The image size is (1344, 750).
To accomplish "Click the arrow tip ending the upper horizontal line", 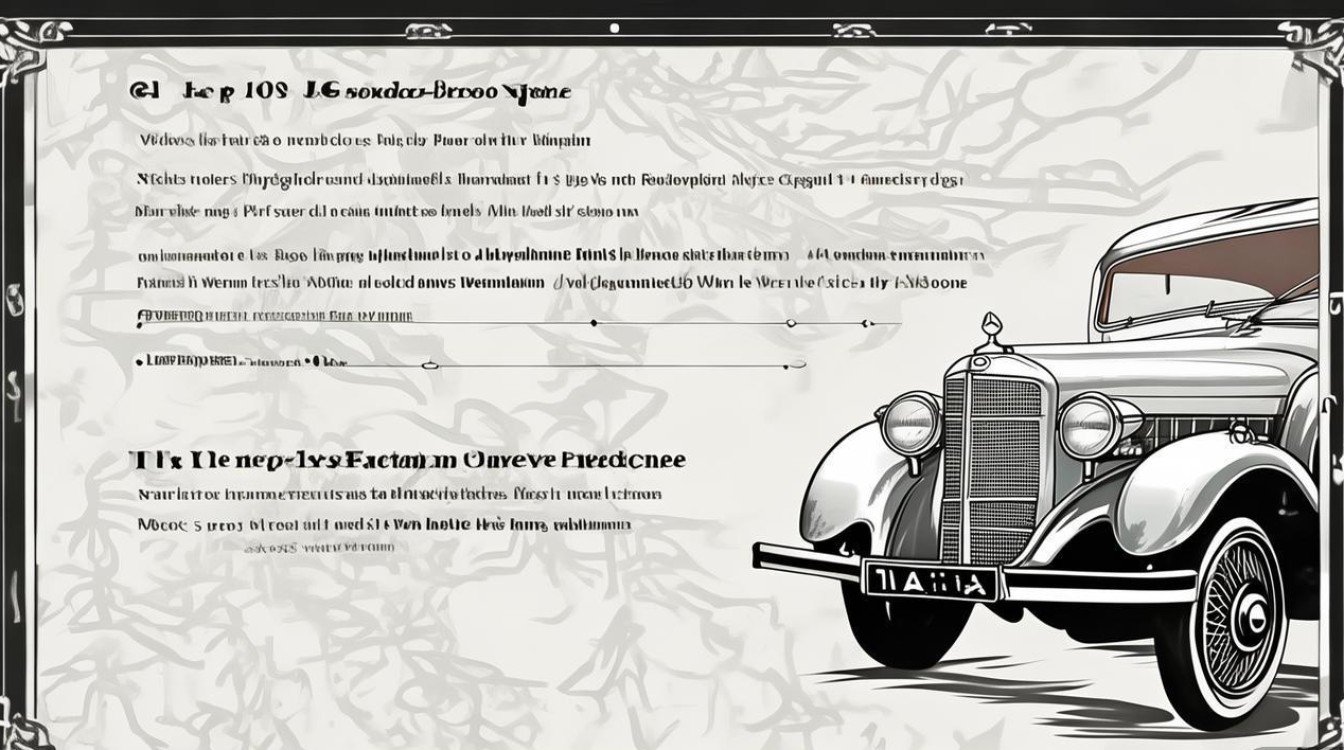I will (868, 323).
